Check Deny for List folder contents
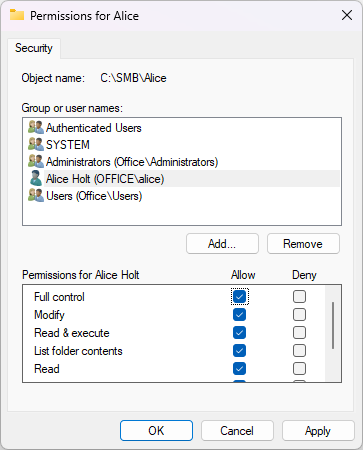The height and width of the screenshot is (450, 363). pos(299,350)
